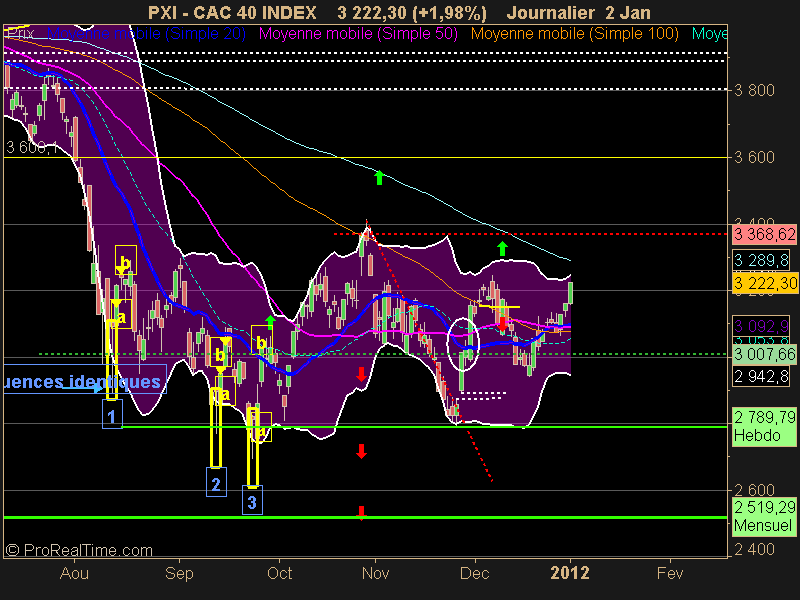Click the '2 Jan' date in the header
Viewport: 800px width, 600px height.
click(x=628, y=12)
